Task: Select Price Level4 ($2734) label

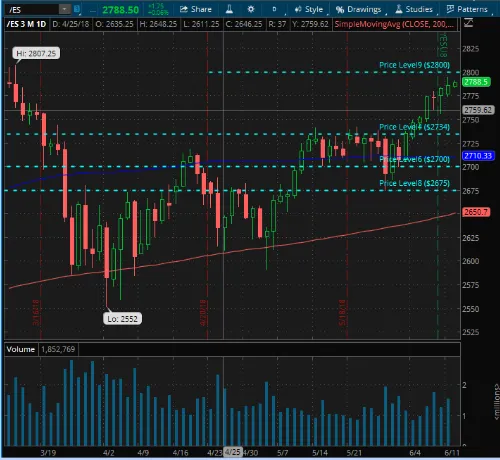Action: point(414,127)
